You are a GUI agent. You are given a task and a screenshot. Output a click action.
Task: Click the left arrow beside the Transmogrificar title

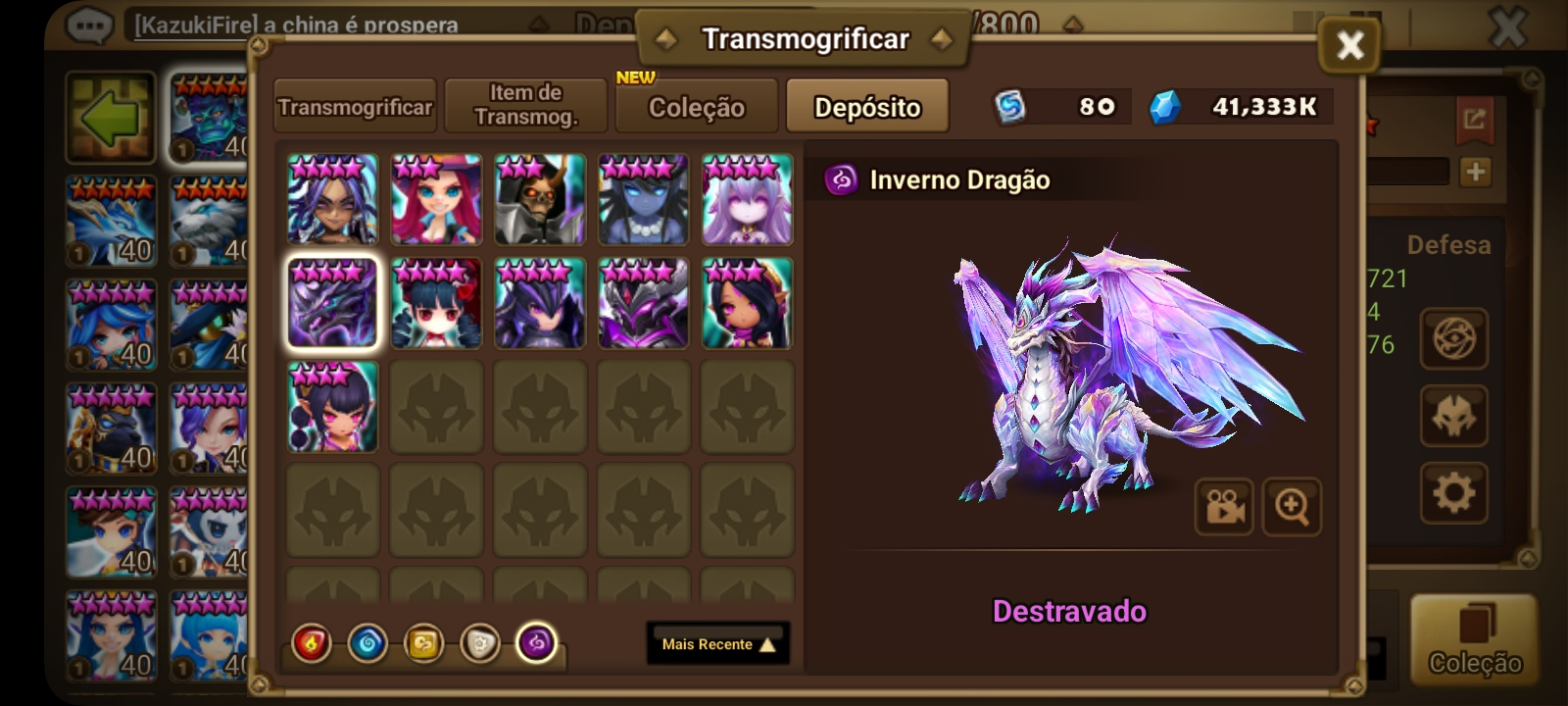666,39
